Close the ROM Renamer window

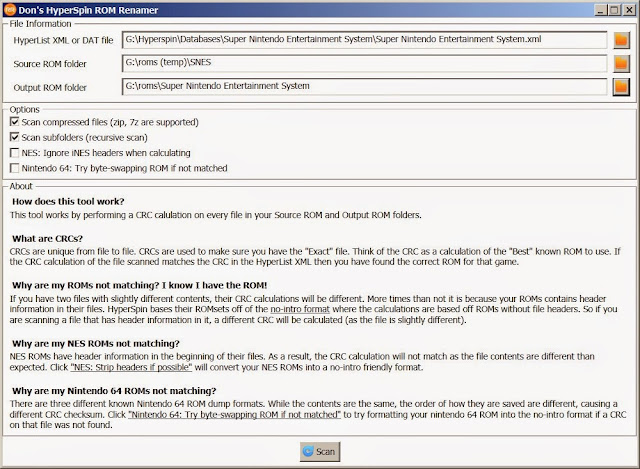pos(629,10)
